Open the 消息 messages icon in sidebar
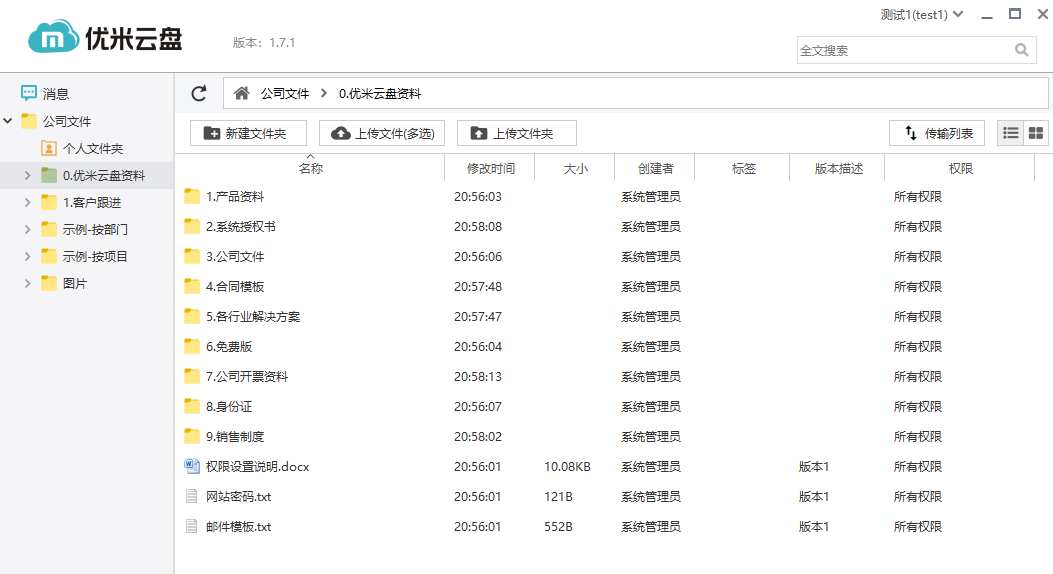The image size is (1053, 574). coord(29,93)
